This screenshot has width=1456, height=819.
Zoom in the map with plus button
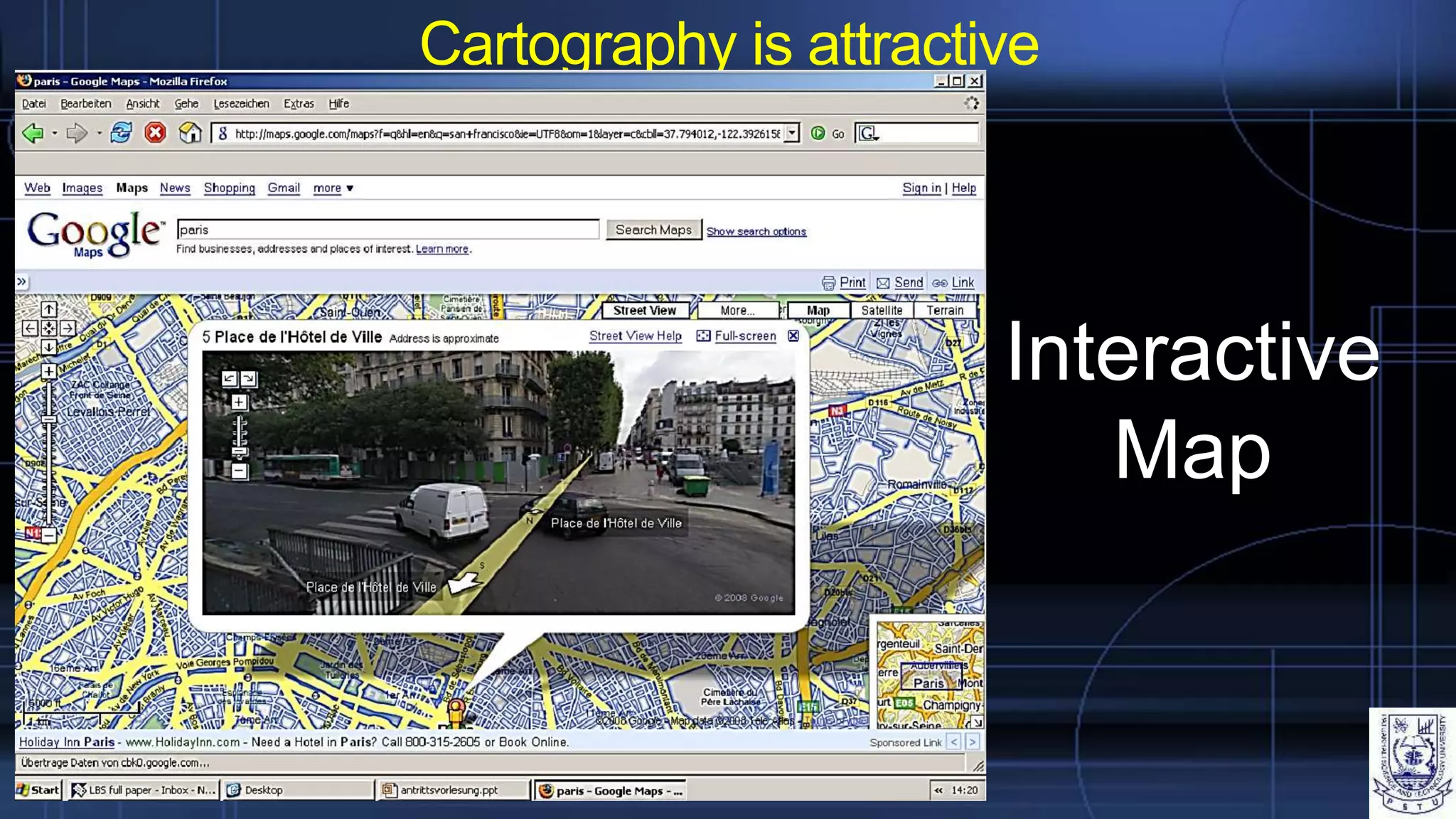[x=48, y=371]
